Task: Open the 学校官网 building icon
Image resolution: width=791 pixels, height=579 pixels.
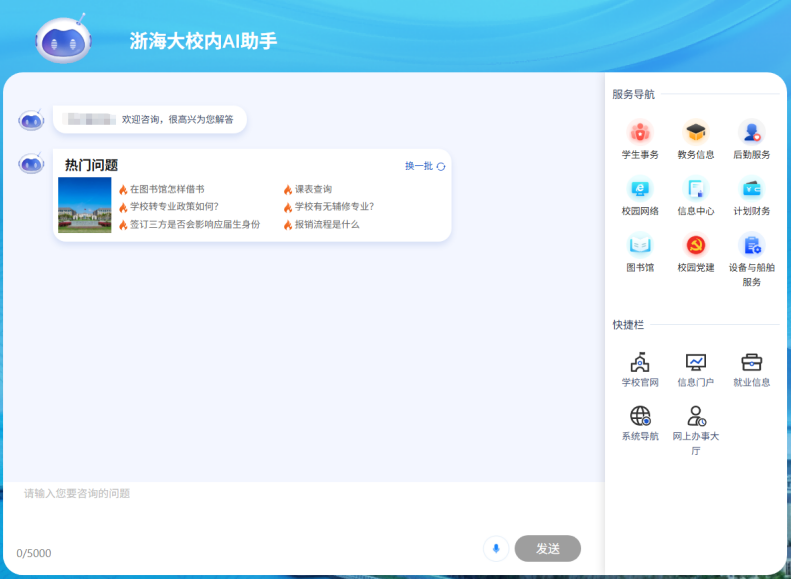Action: (x=640, y=362)
